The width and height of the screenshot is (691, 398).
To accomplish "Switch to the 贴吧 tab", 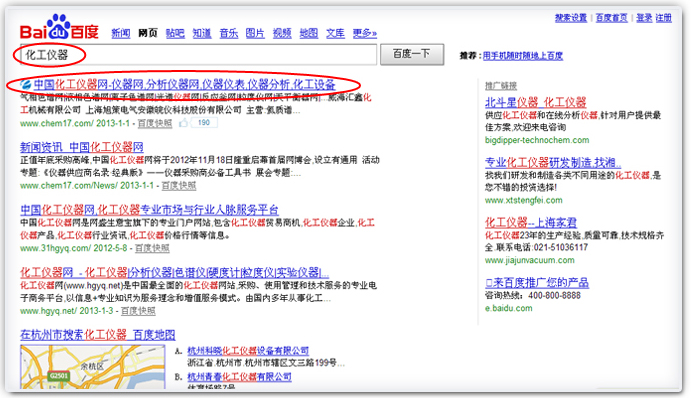I will [175, 33].
